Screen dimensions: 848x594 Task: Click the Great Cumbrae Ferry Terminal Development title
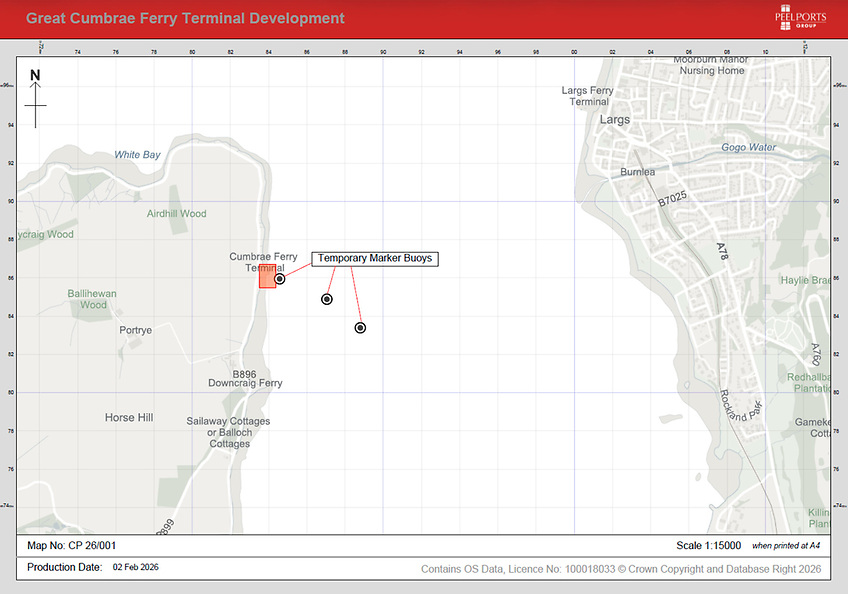(x=185, y=18)
